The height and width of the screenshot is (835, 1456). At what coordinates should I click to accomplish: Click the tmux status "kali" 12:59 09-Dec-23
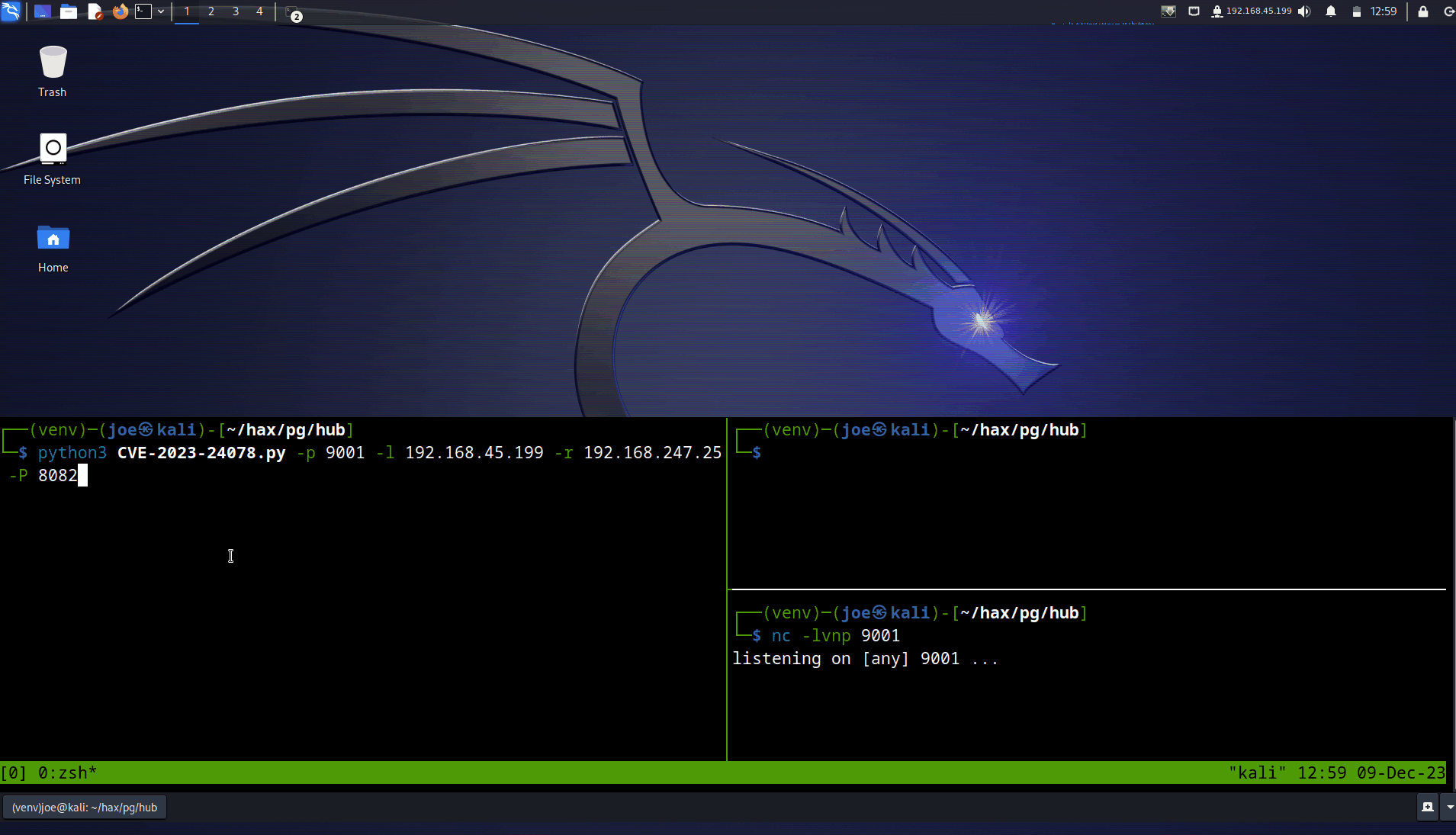click(1337, 773)
